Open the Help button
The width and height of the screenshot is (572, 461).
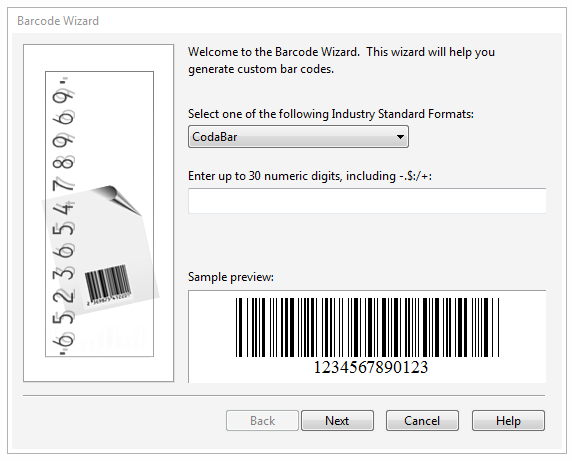508,421
